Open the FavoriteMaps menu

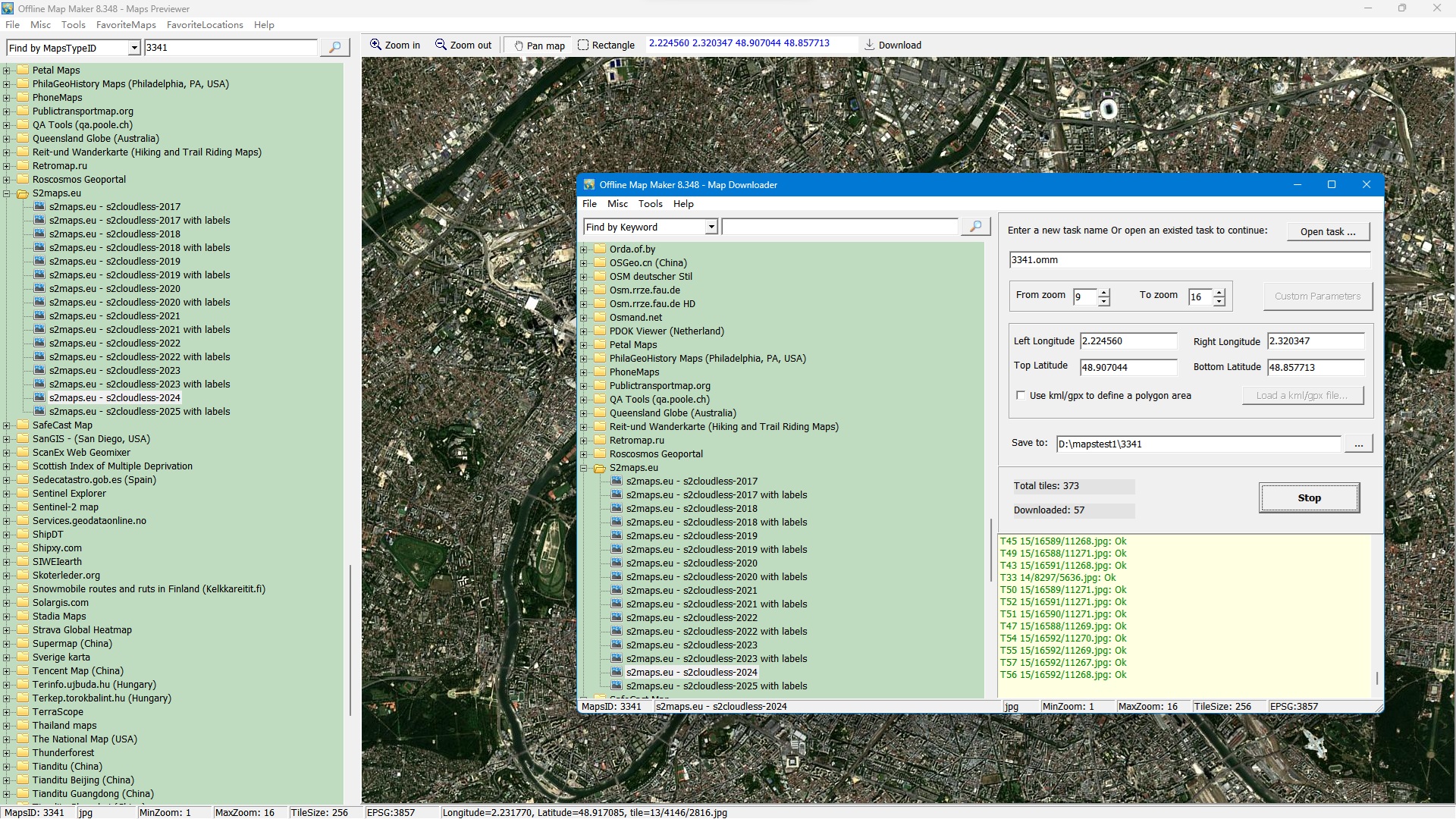point(126,25)
